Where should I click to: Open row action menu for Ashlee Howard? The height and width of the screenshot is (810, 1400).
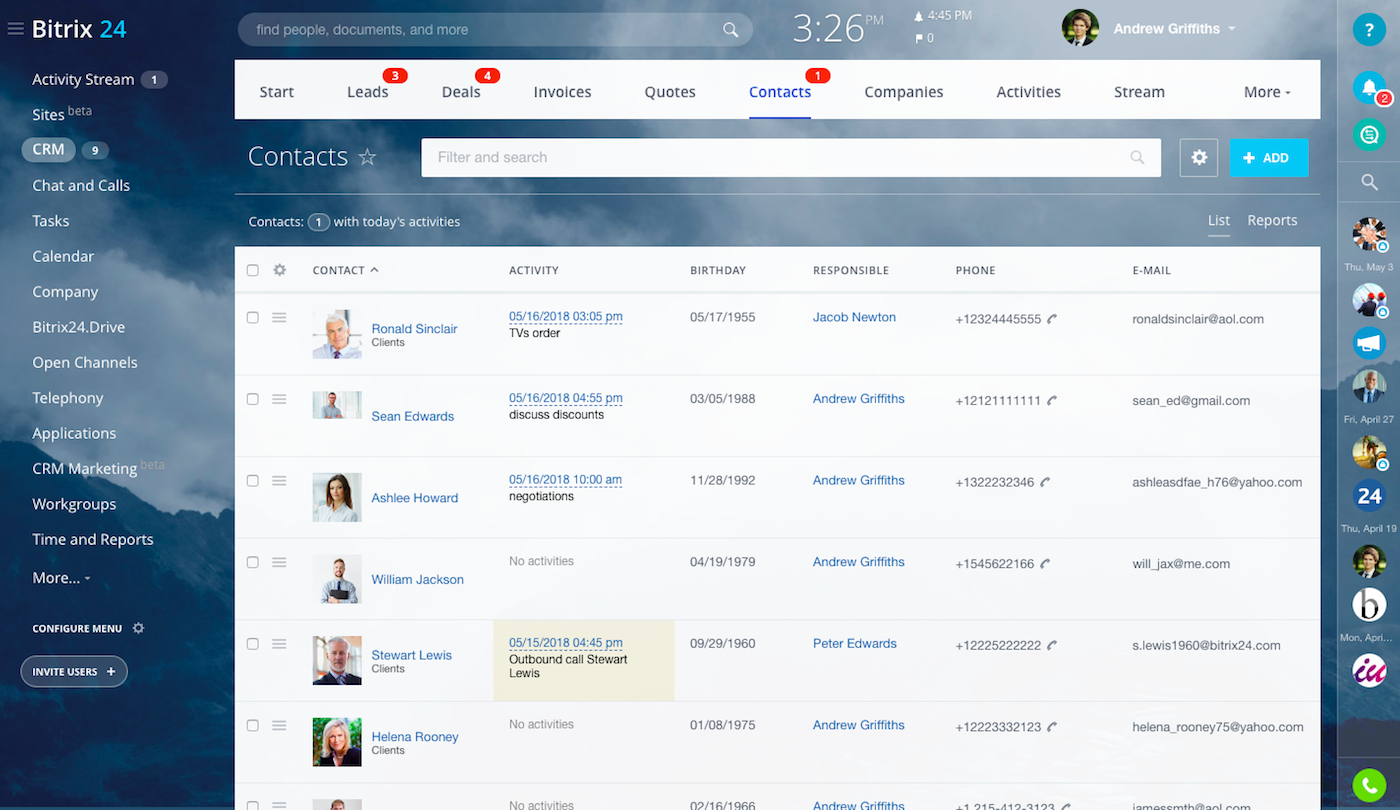coord(279,481)
